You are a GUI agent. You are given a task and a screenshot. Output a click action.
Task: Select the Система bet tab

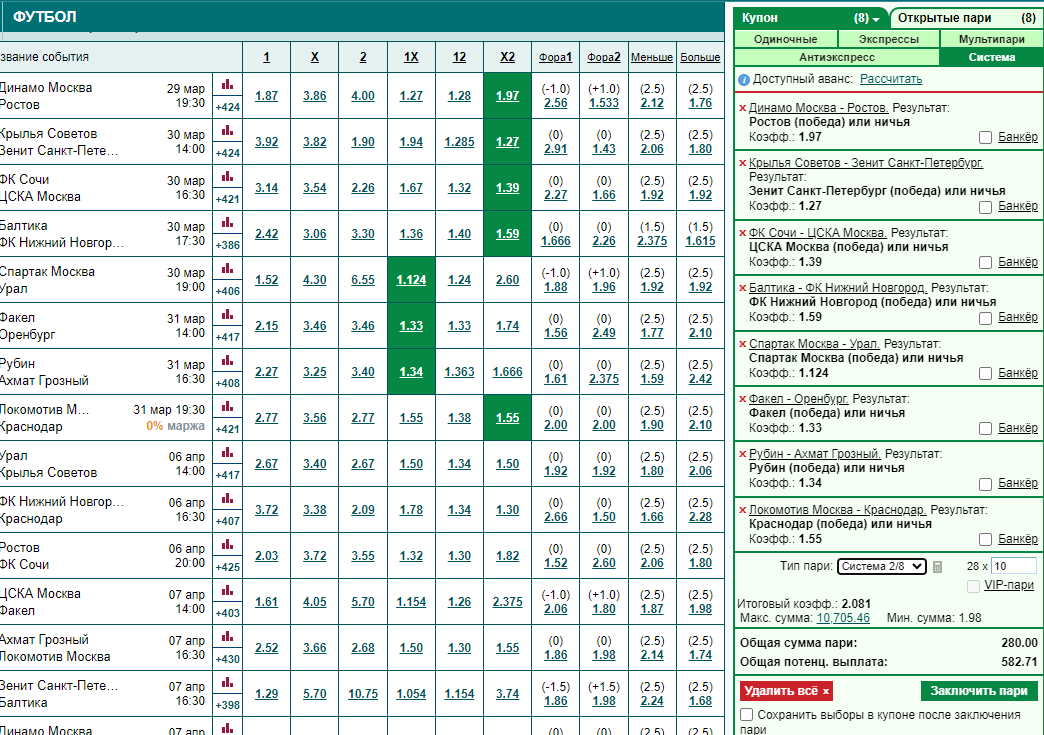991,57
